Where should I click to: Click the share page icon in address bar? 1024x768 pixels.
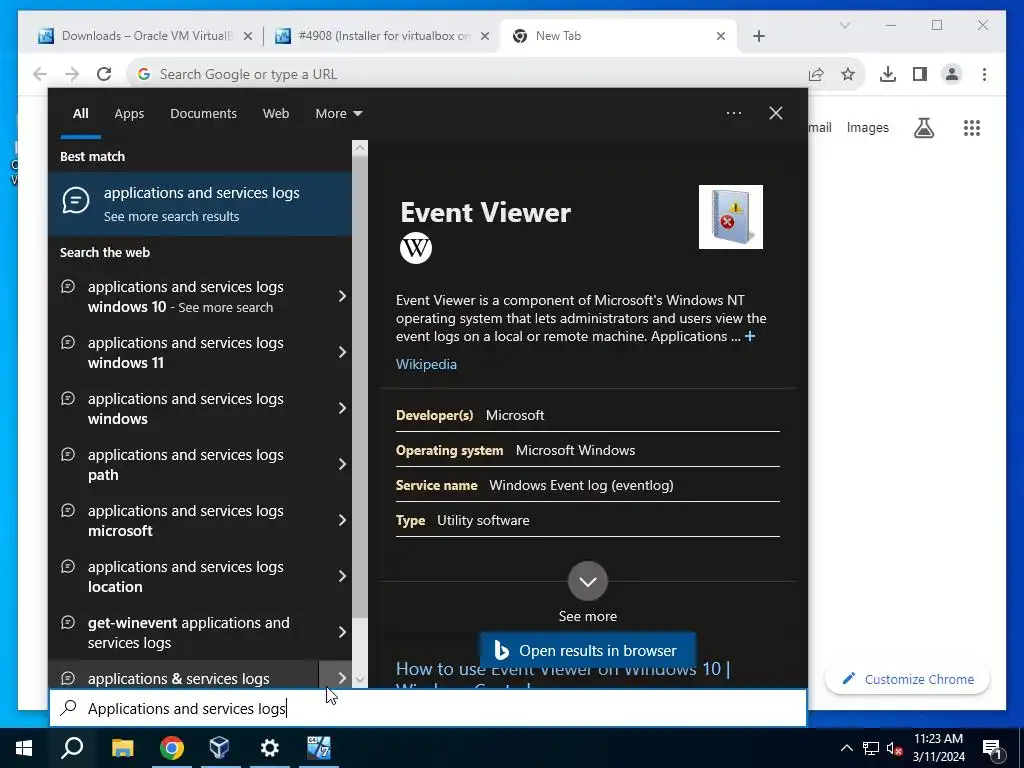(816, 74)
